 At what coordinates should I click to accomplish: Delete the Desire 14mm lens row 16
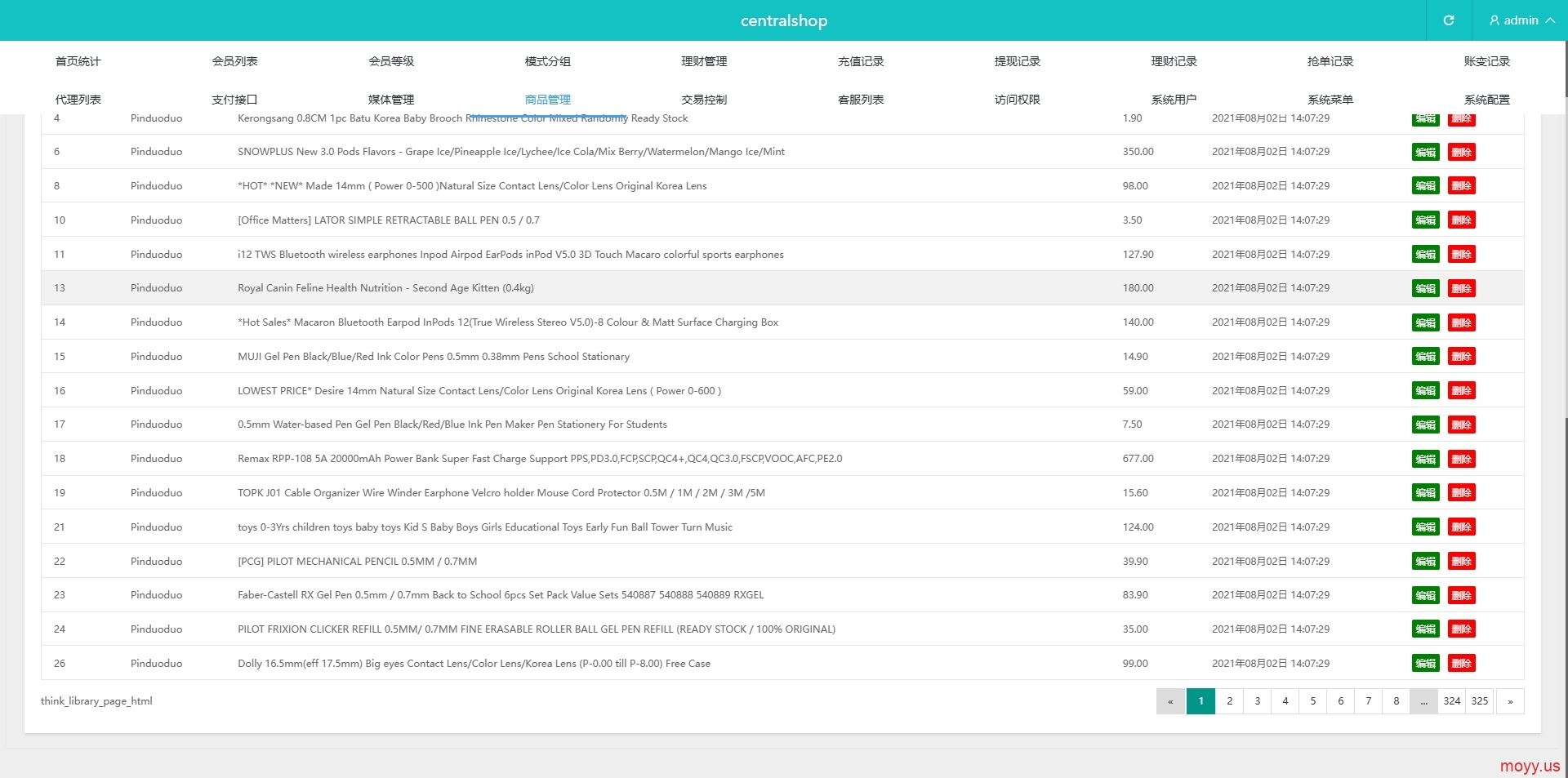(1462, 391)
